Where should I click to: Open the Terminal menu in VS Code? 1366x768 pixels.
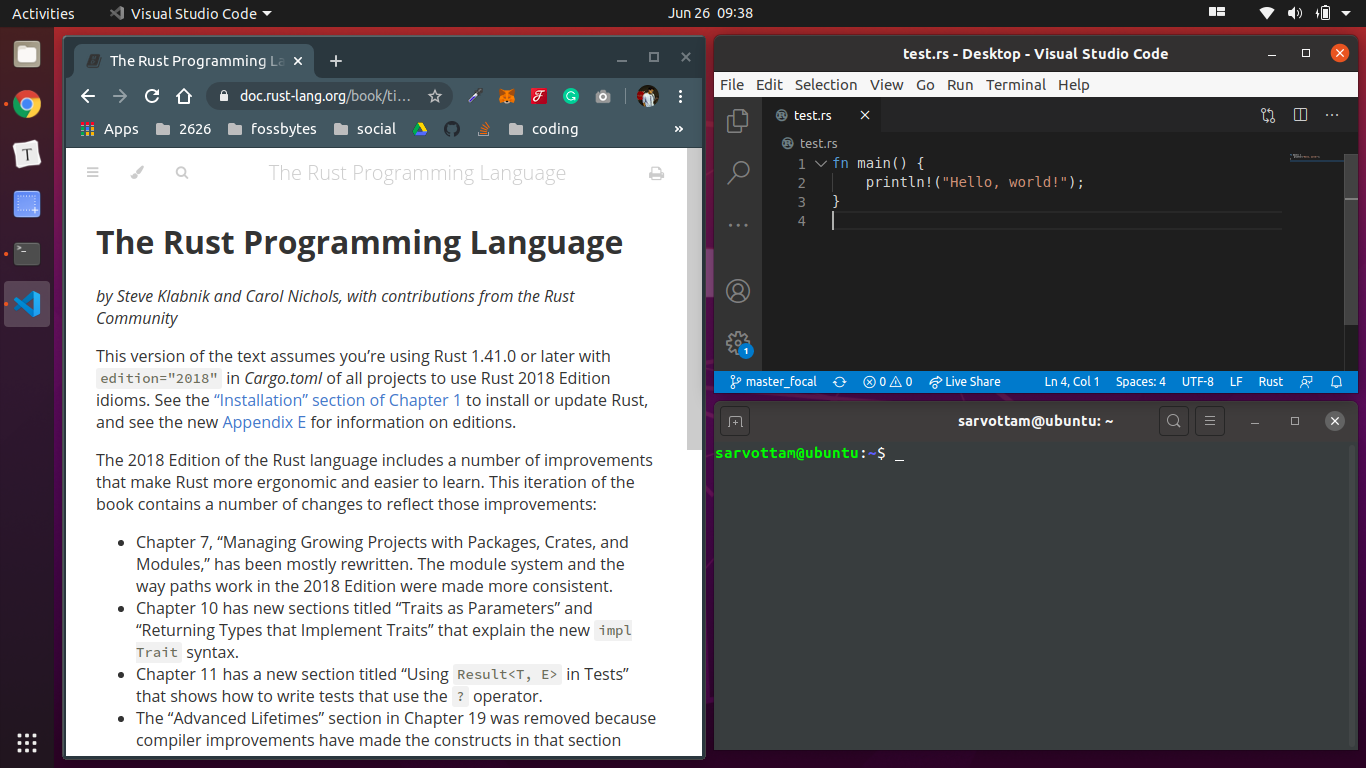pyautogui.click(x=1016, y=85)
